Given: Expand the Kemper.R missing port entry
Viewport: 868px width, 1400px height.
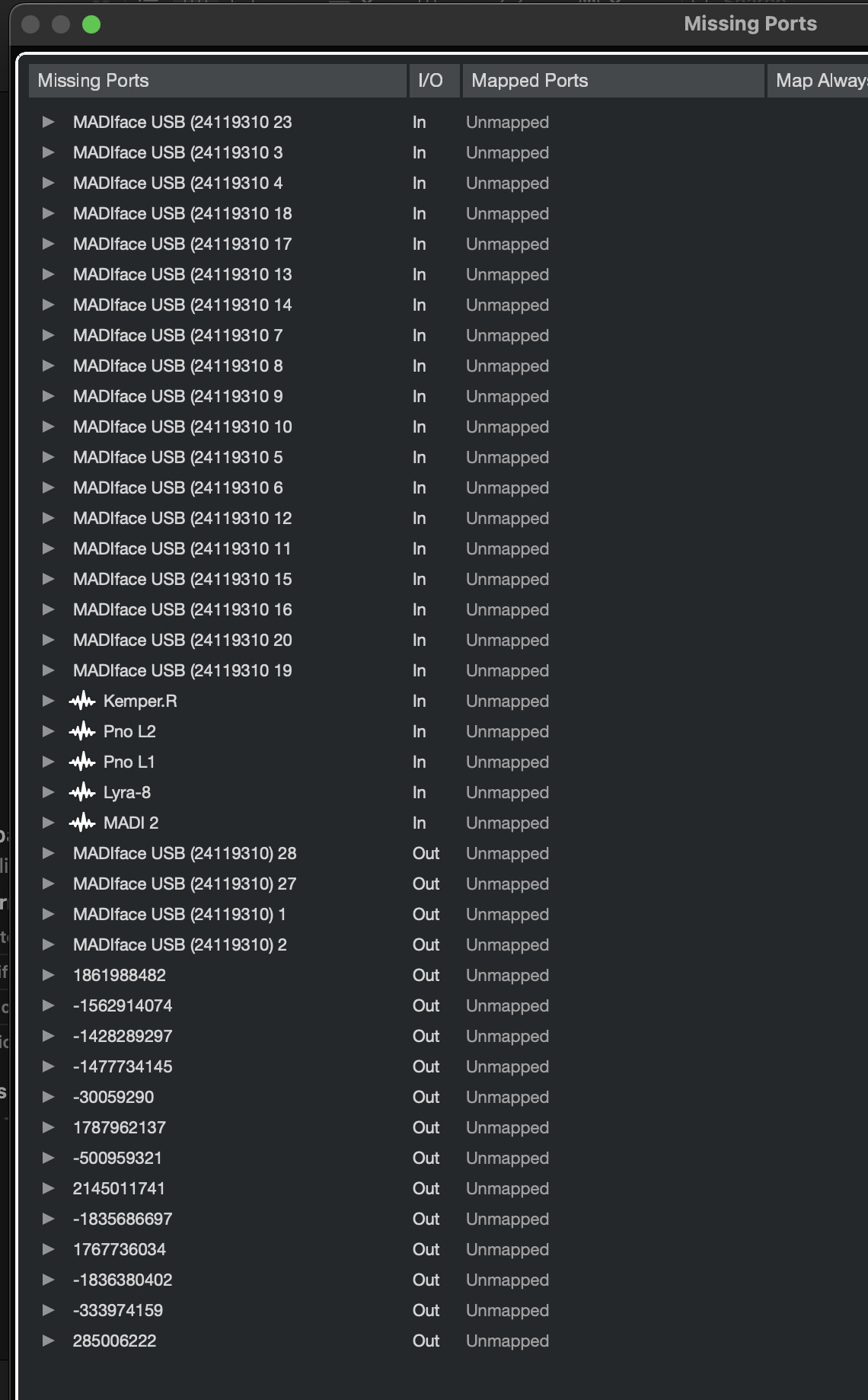Looking at the screenshot, I should 48,701.
